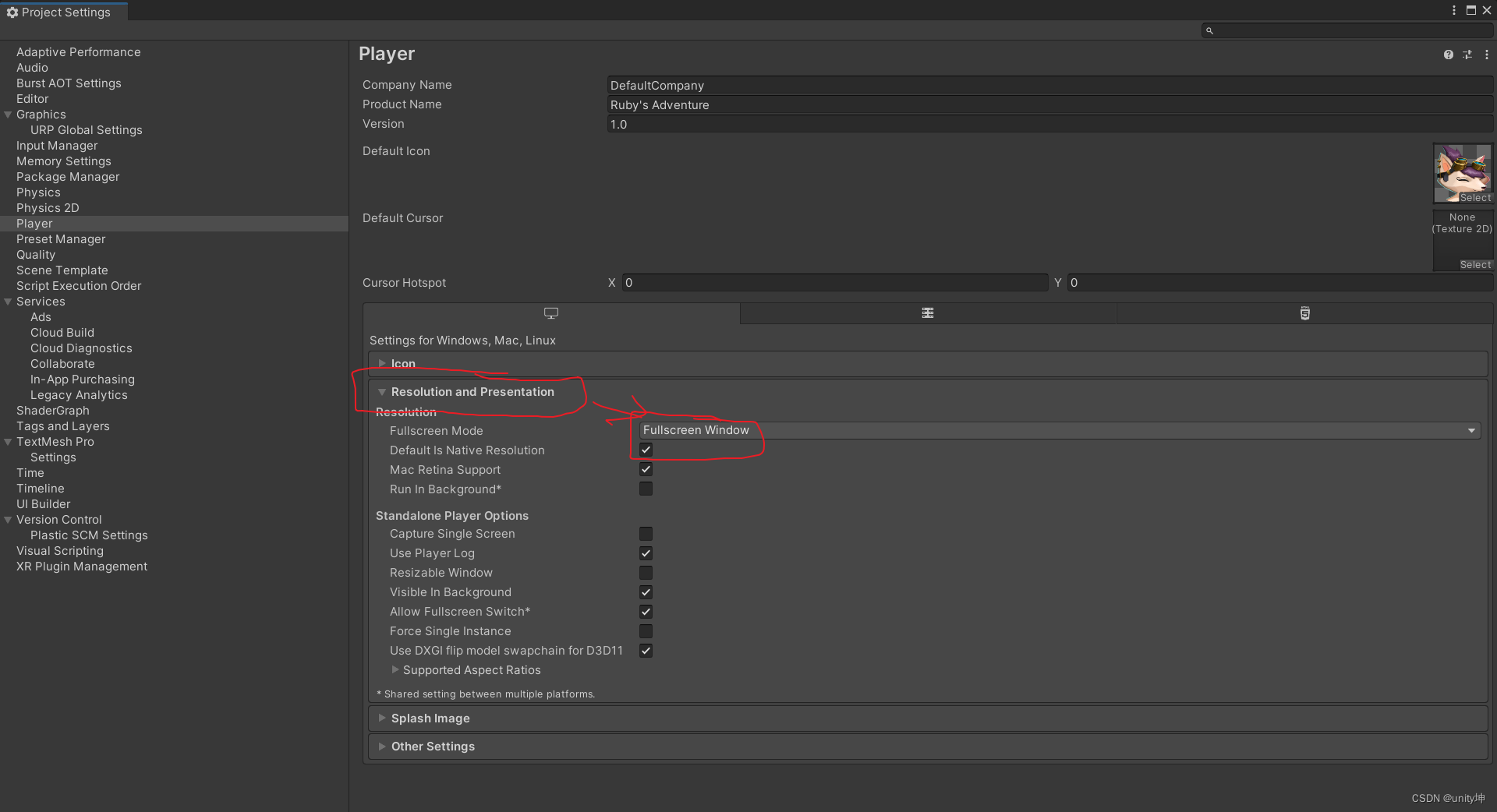Uncheck Mac Retina Support
1497x812 pixels.
tap(645, 469)
